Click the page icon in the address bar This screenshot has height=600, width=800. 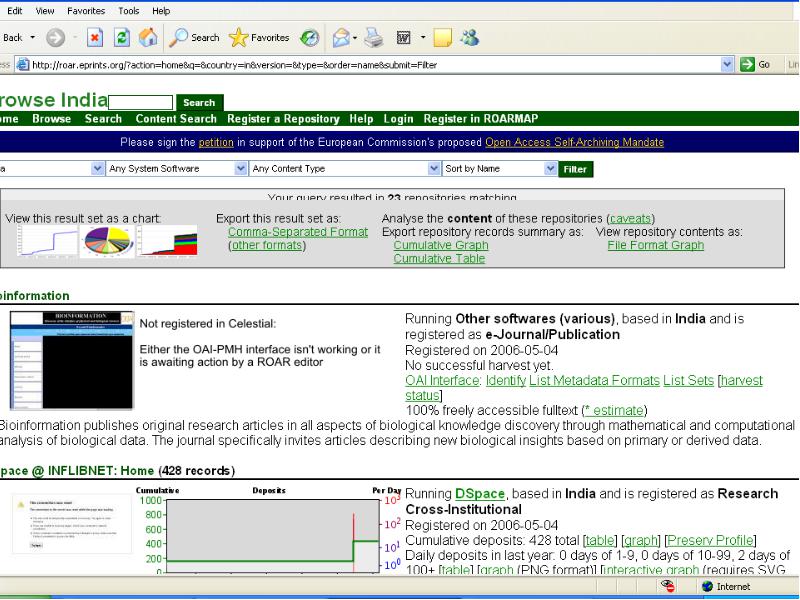[23, 64]
